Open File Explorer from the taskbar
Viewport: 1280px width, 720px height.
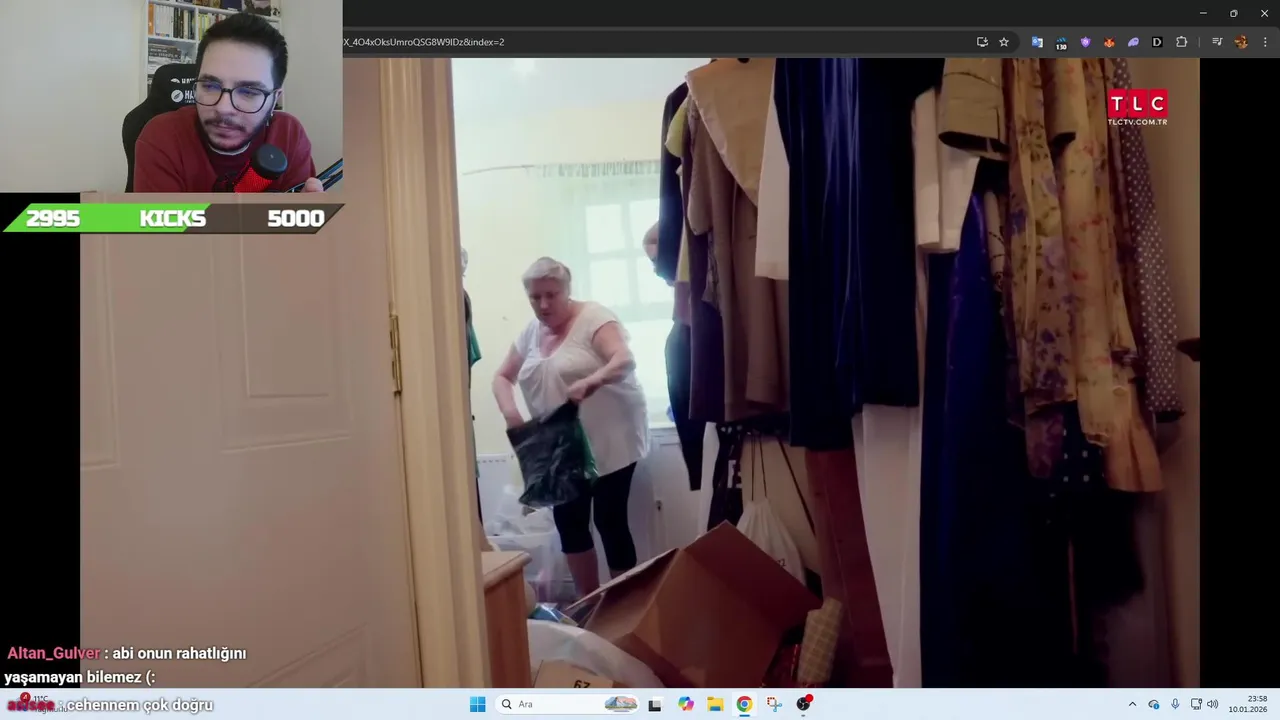[715, 704]
